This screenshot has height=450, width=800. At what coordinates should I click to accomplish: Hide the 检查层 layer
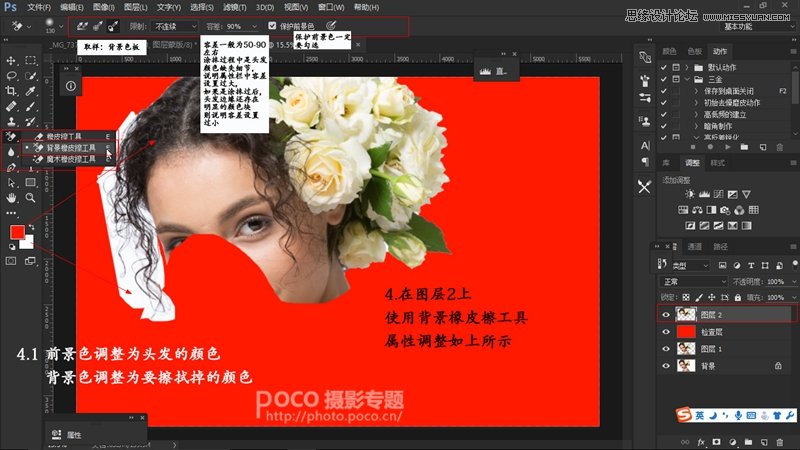click(666, 332)
